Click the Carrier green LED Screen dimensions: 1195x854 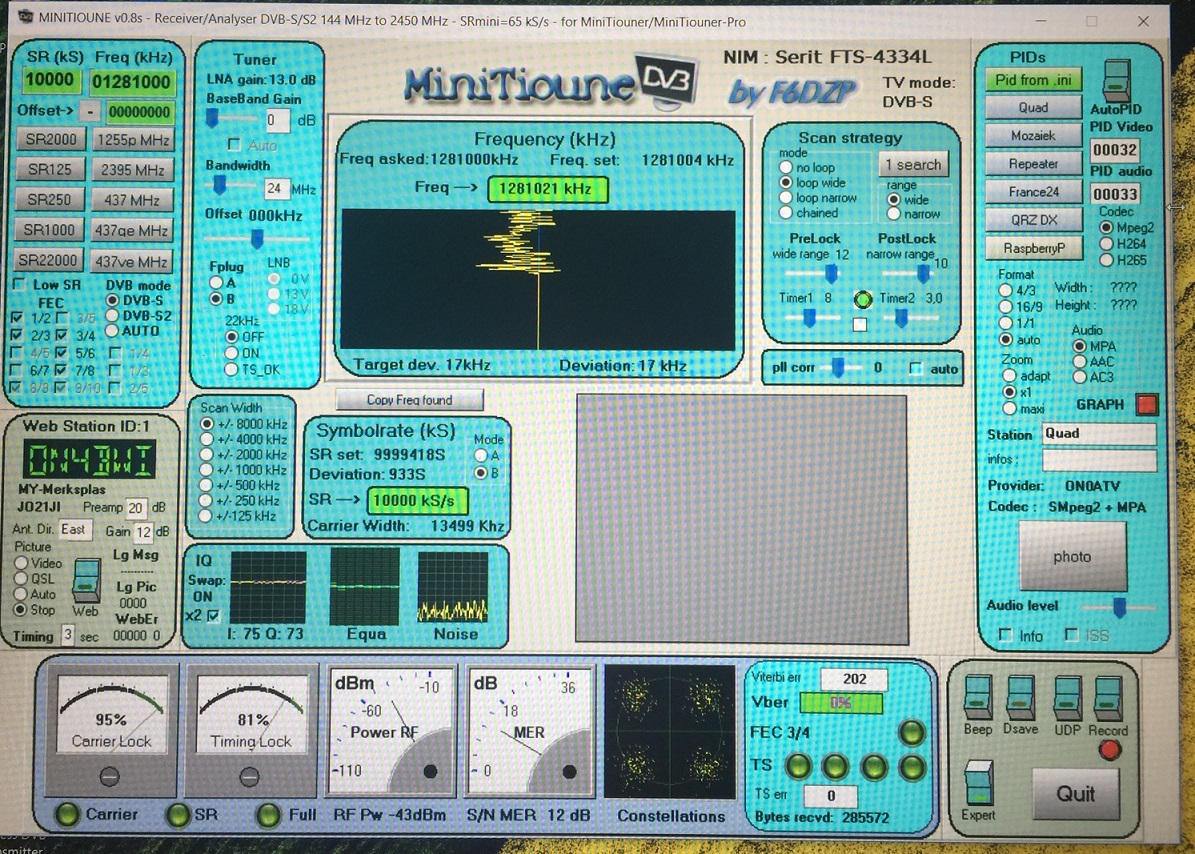pos(67,814)
